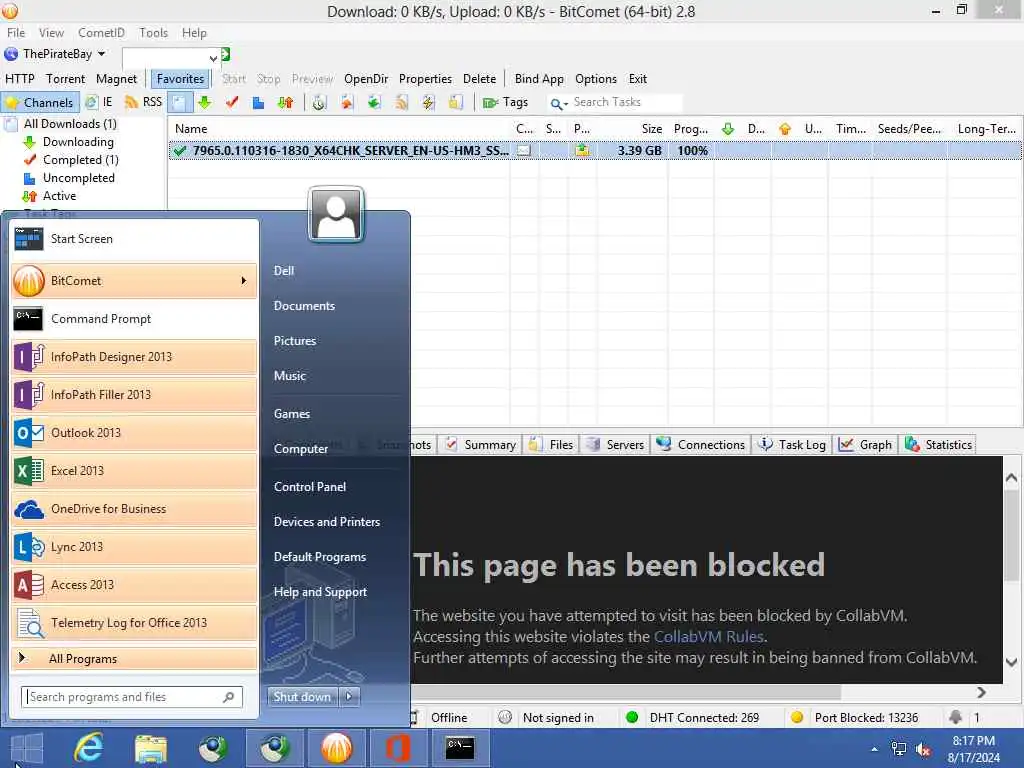Click the Search programs and files box
Viewport: 1024px width, 768px height.
point(132,697)
